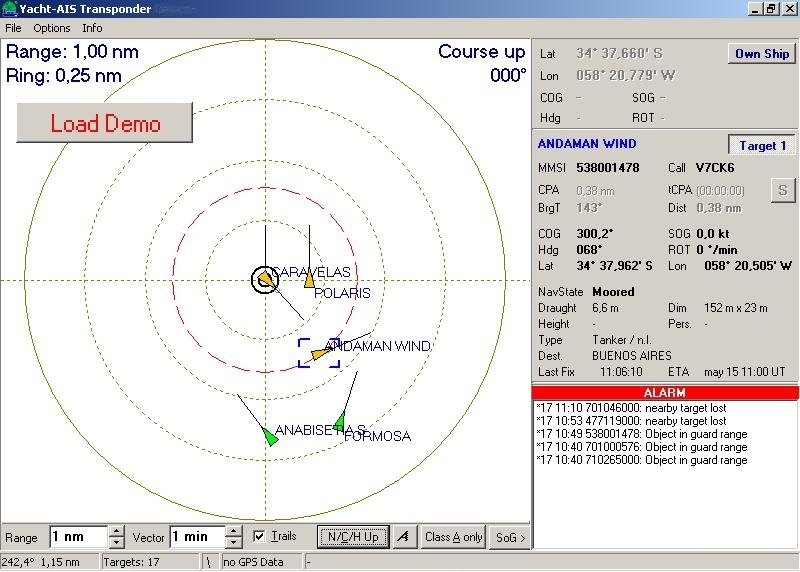Click the N/C/H Up orientation button
This screenshot has height=572, width=800.
pos(353,537)
